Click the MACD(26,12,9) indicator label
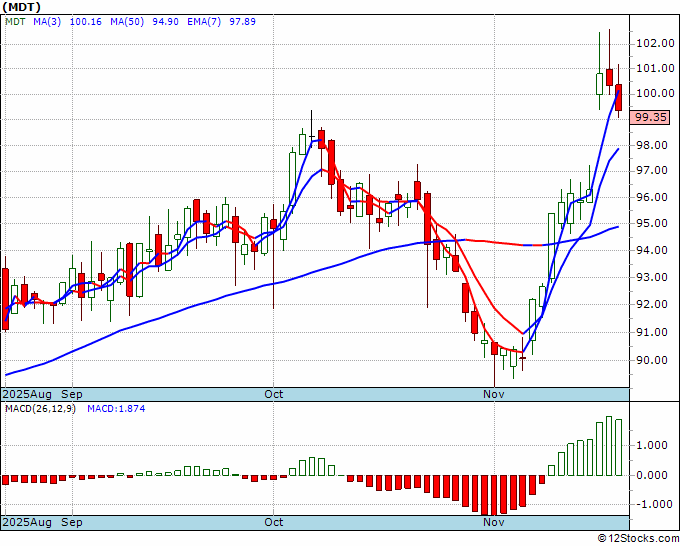Viewport: 680px width, 546px height. (x=40, y=409)
